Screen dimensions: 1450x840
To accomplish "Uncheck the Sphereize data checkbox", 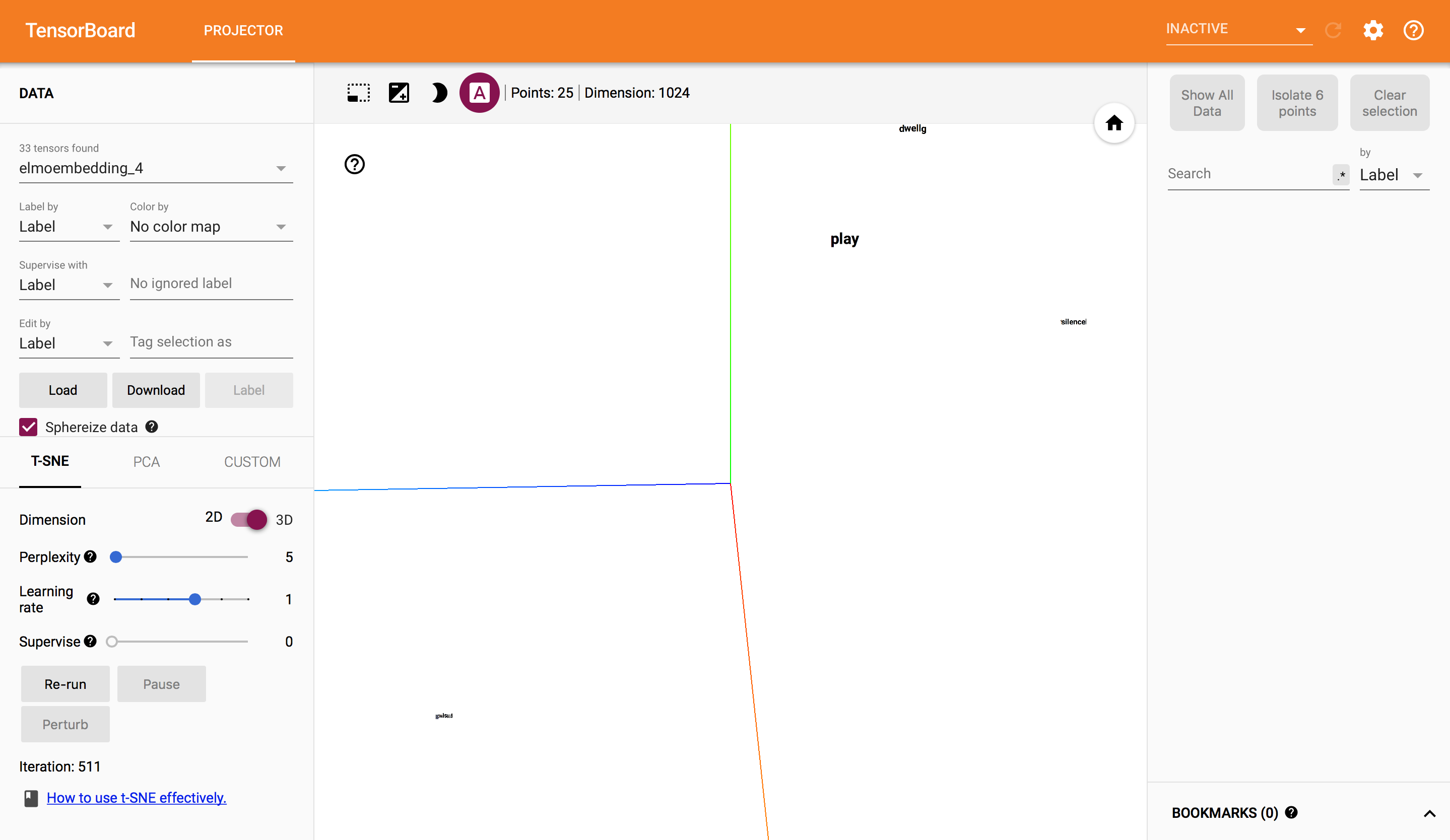I will click(x=28, y=427).
